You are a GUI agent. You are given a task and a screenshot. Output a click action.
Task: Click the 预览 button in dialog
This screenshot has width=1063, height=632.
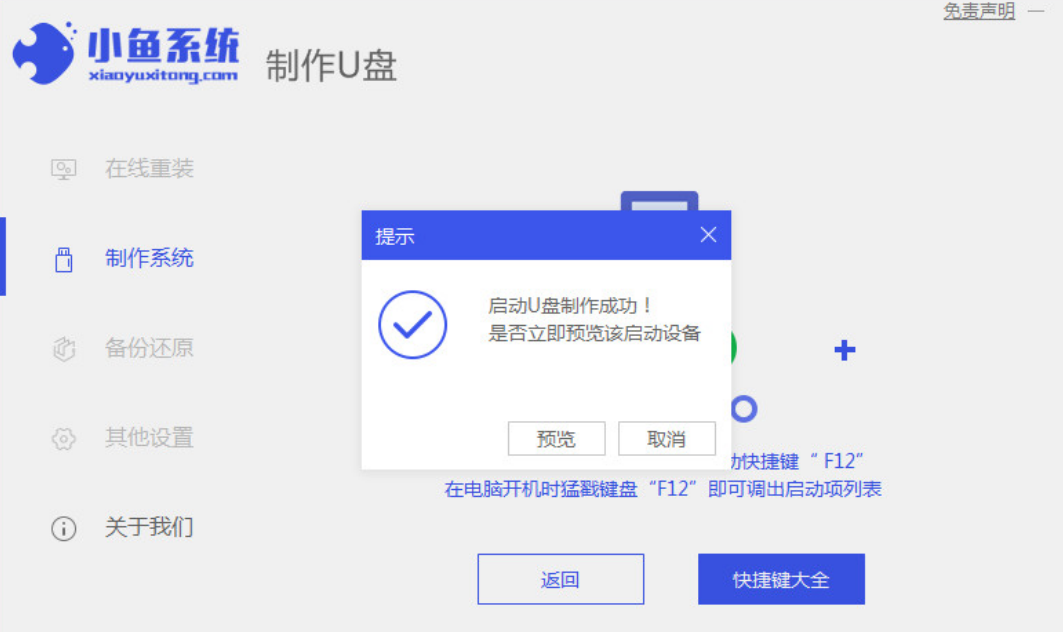tap(556, 439)
